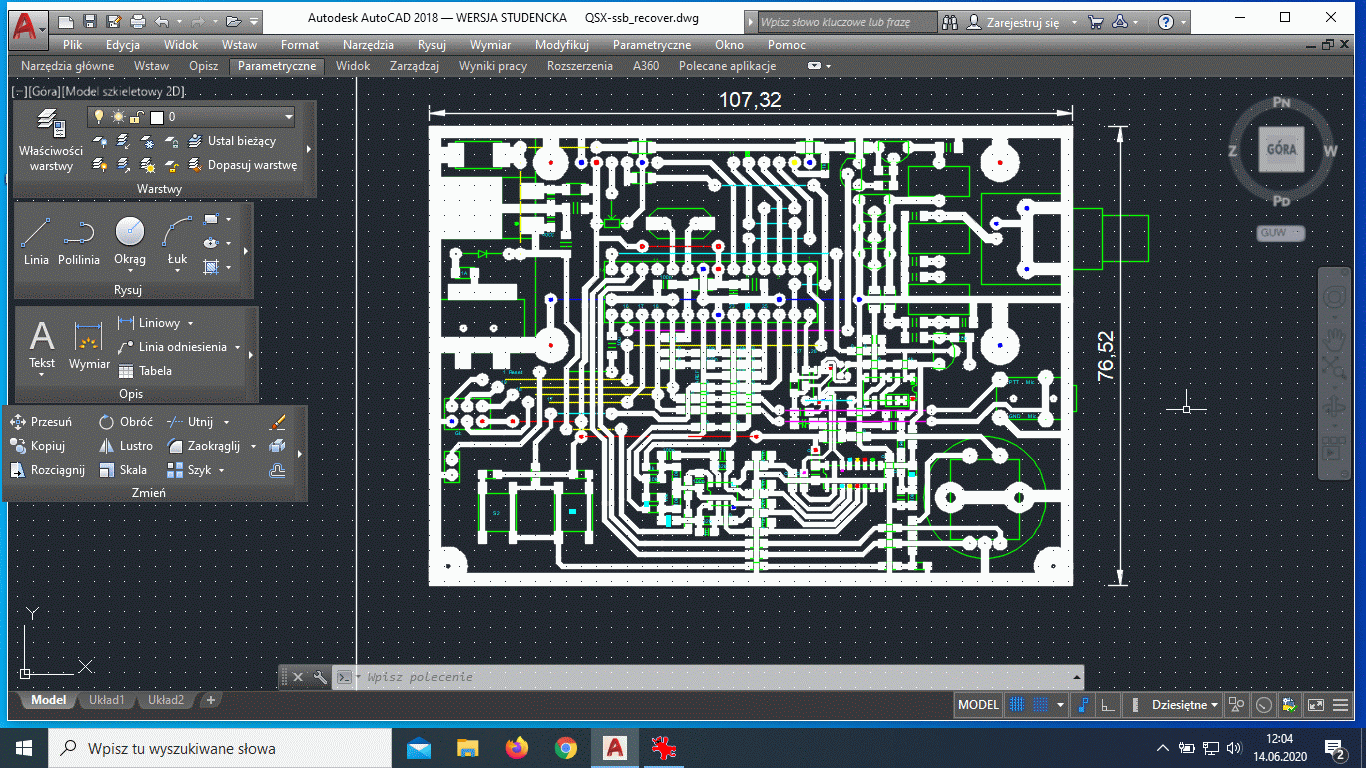Open Właściwości warstwy layer properties
The height and width of the screenshot is (768, 1366).
tap(51, 140)
